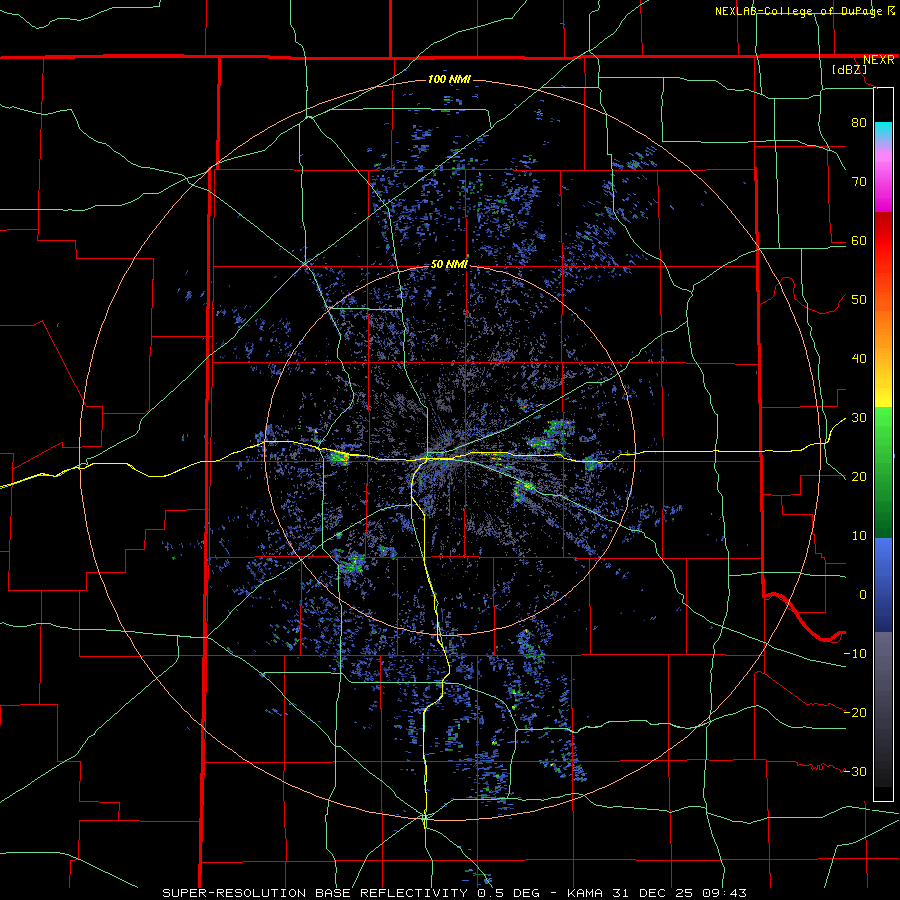
Task: Select the 50 dBZ scale label
Action: (x=859, y=300)
